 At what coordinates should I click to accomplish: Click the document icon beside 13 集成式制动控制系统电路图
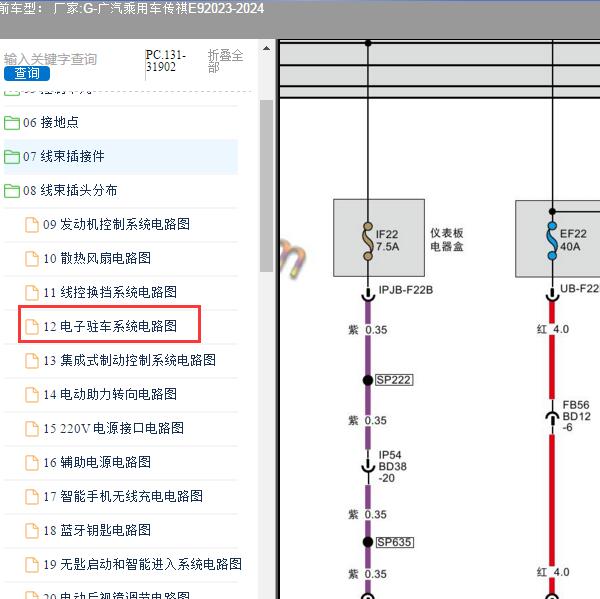(x=32, y=361)
